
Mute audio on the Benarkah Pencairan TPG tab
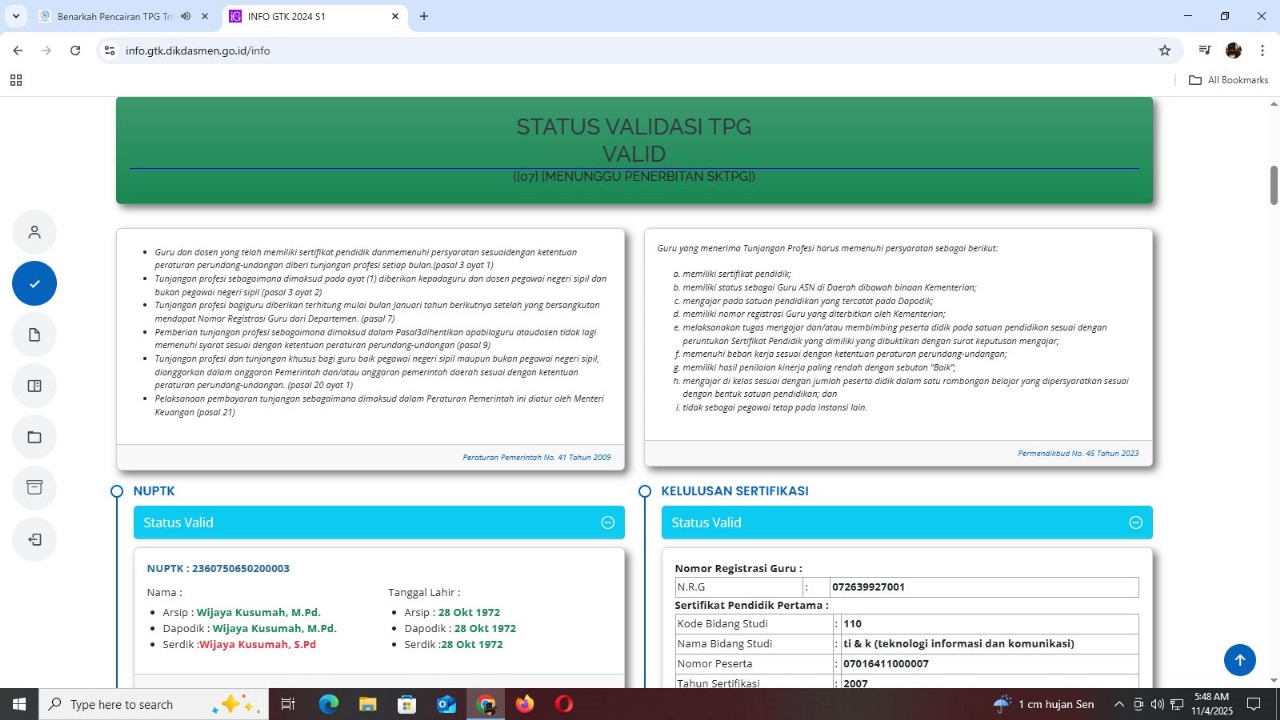(x=186, y=17)
